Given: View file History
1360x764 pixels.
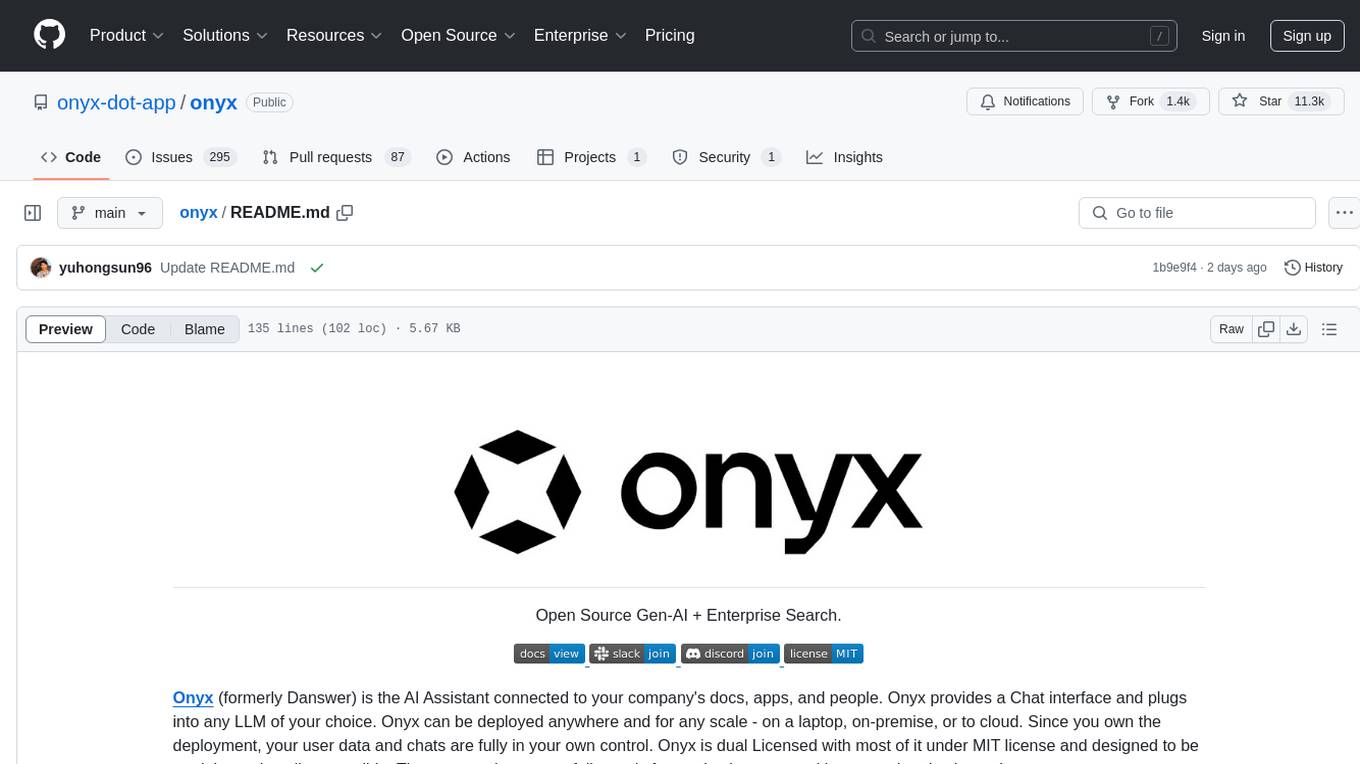Looking at the screenshot, I should (1313, 268).
